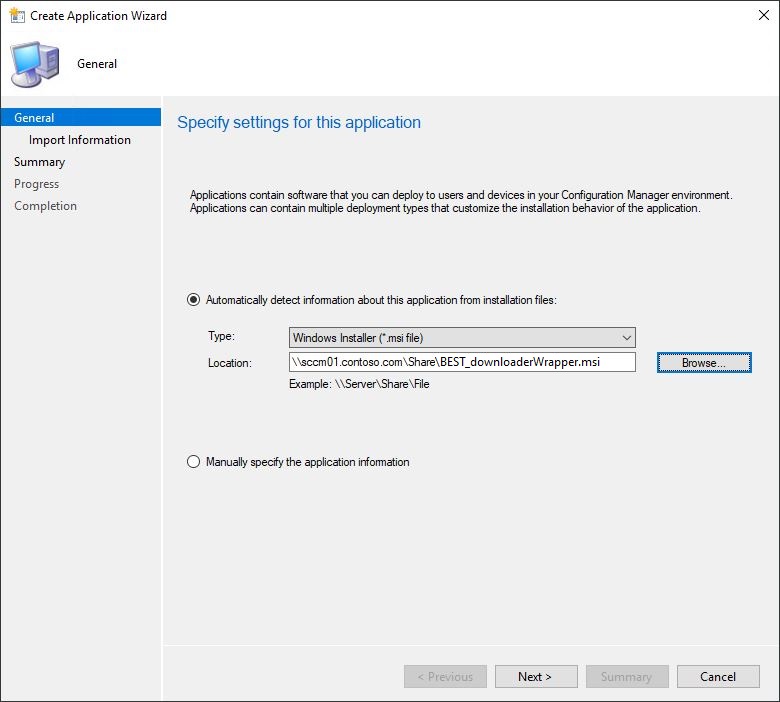Cancel the application wizard

point(717,677)
